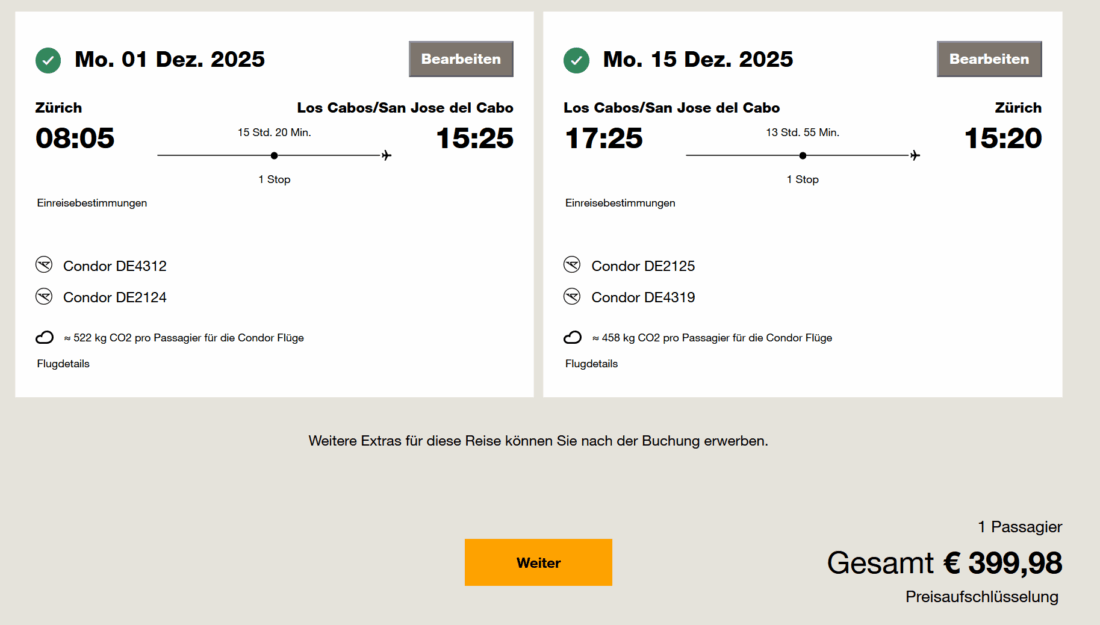
Task: Click the Condor logo beside DE4319
Action: click(x=572, y=297)
